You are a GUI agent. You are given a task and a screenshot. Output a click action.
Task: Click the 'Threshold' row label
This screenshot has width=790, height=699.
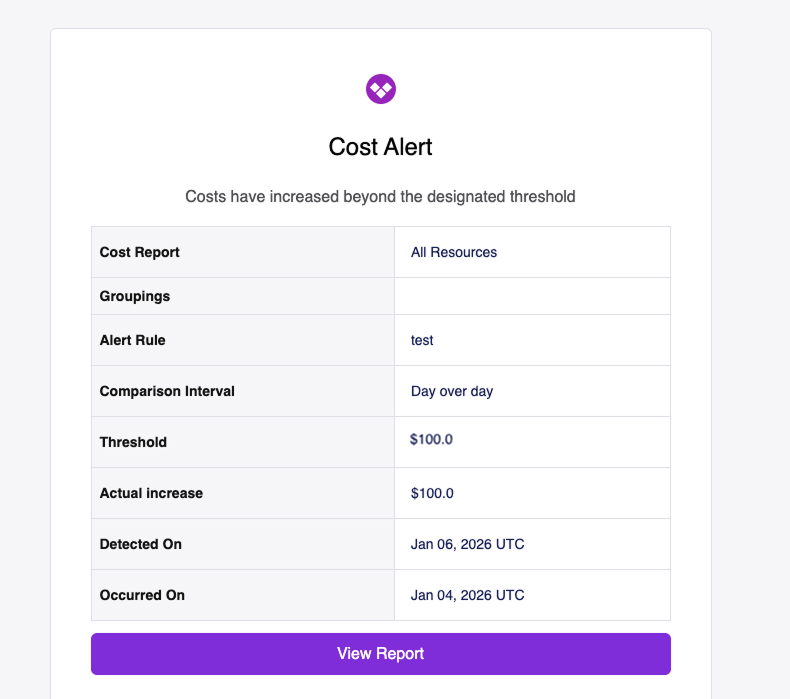click(x=133, y=442)
